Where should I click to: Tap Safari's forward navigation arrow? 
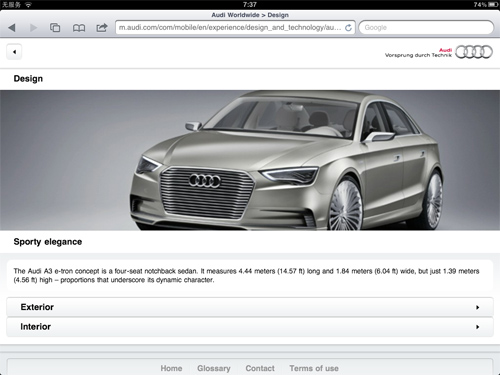pyautogui.click(x=33, y=28)
